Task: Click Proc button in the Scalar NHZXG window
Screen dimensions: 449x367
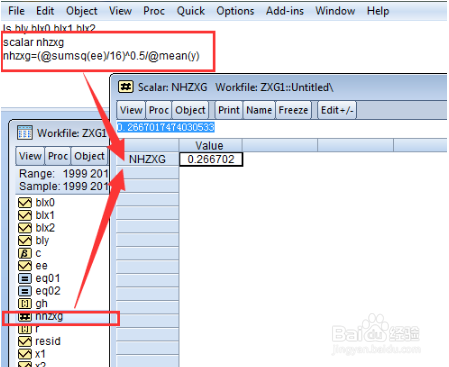Action: pos(159,110)
